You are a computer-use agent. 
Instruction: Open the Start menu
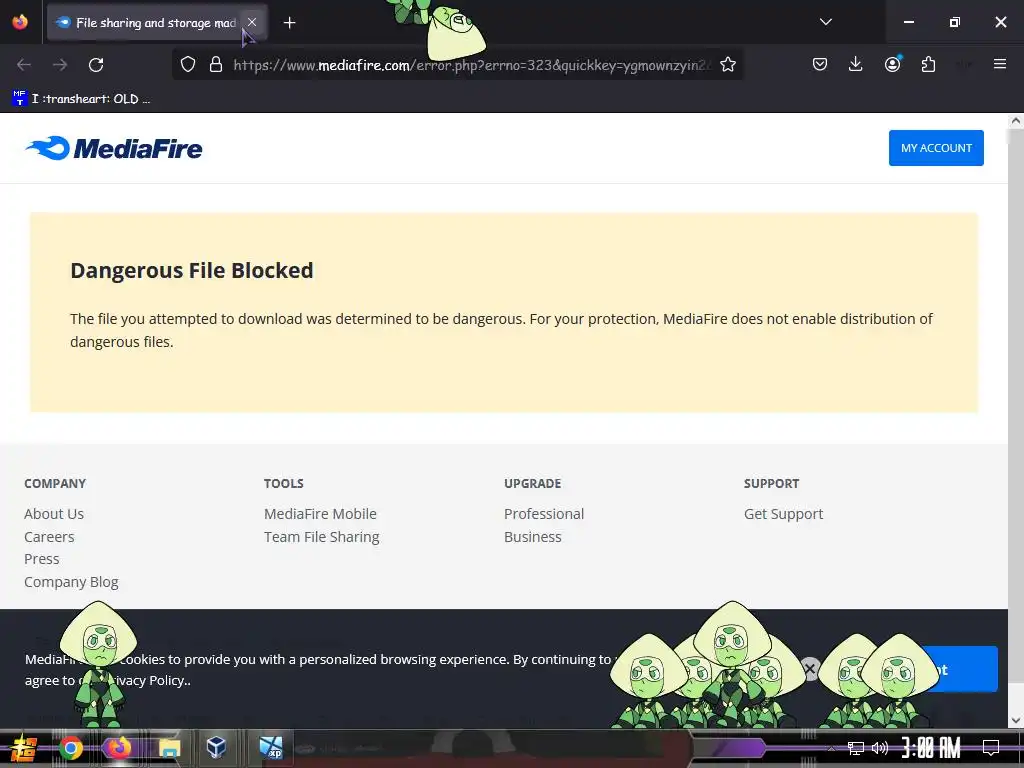(x=23, y=748)
